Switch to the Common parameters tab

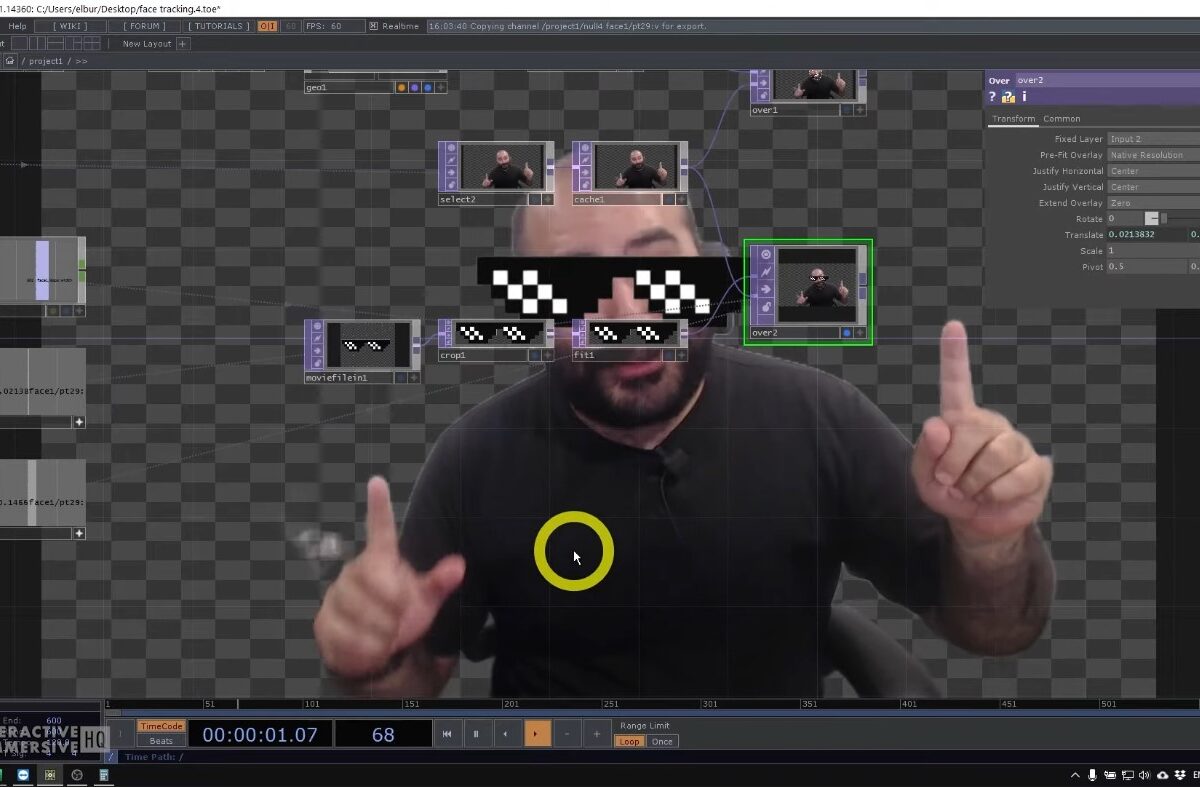[1061, 119]
